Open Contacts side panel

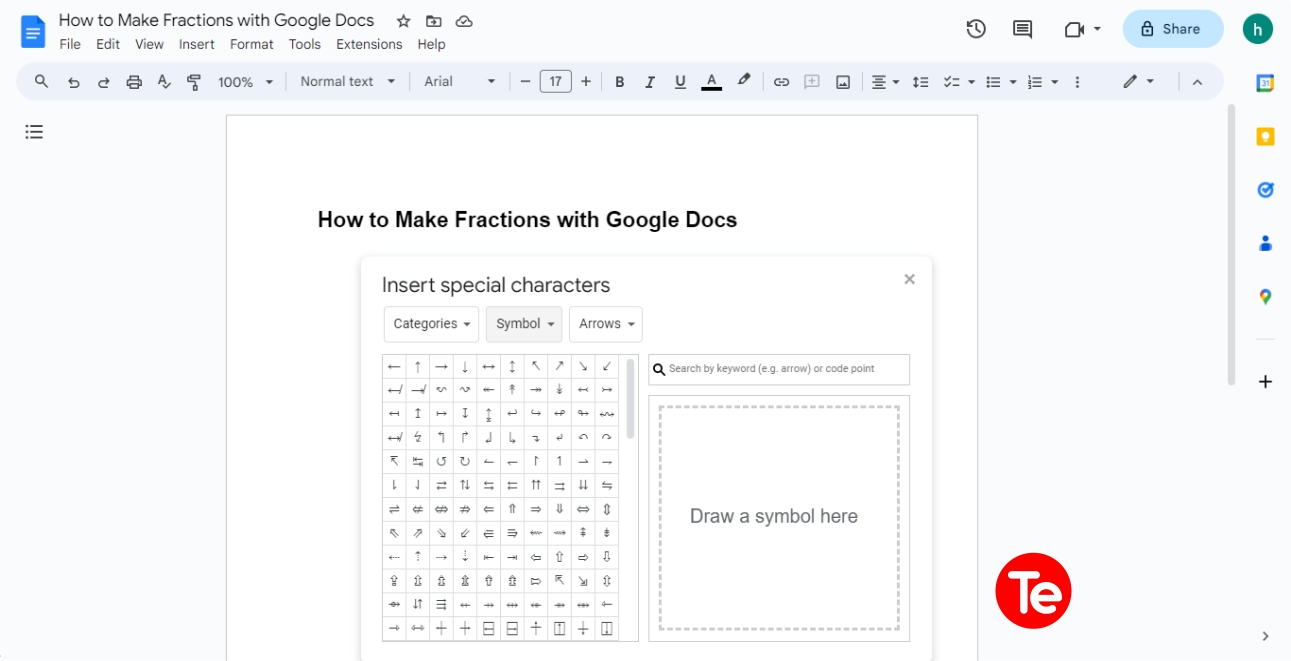pos(1265,243)
